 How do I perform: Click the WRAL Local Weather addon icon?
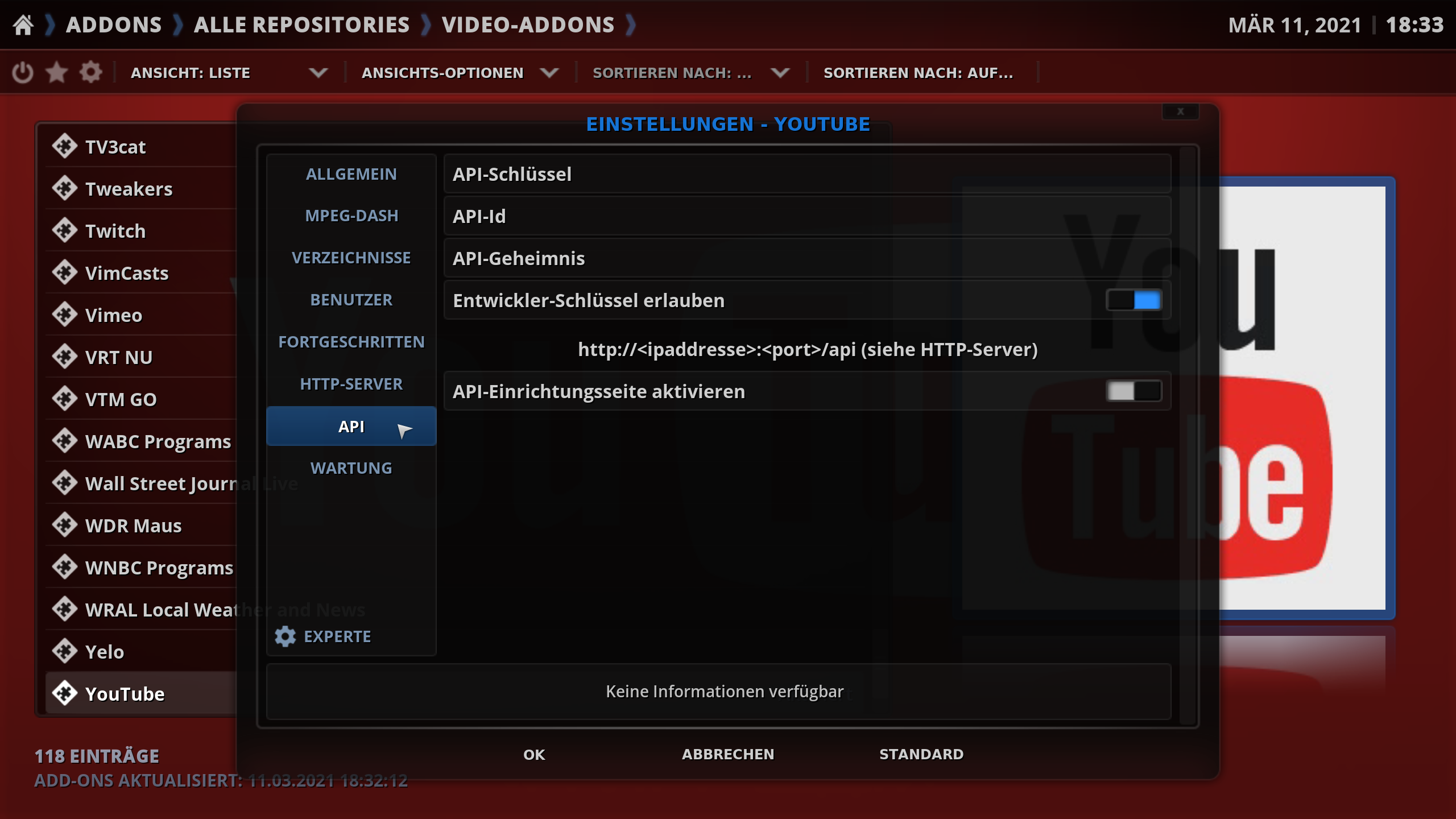coord(65,609)
